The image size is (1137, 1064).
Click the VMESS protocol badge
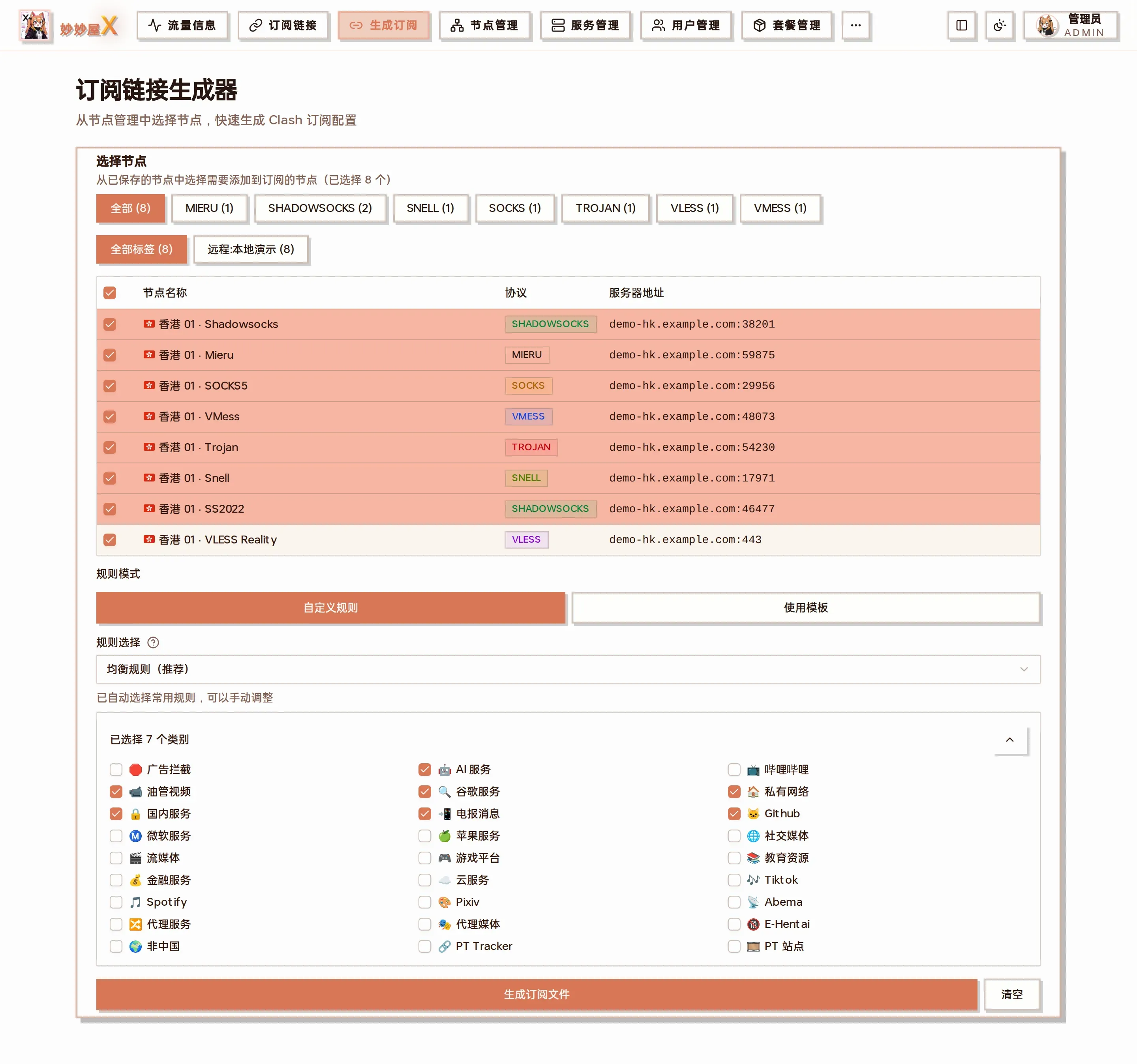528,416
